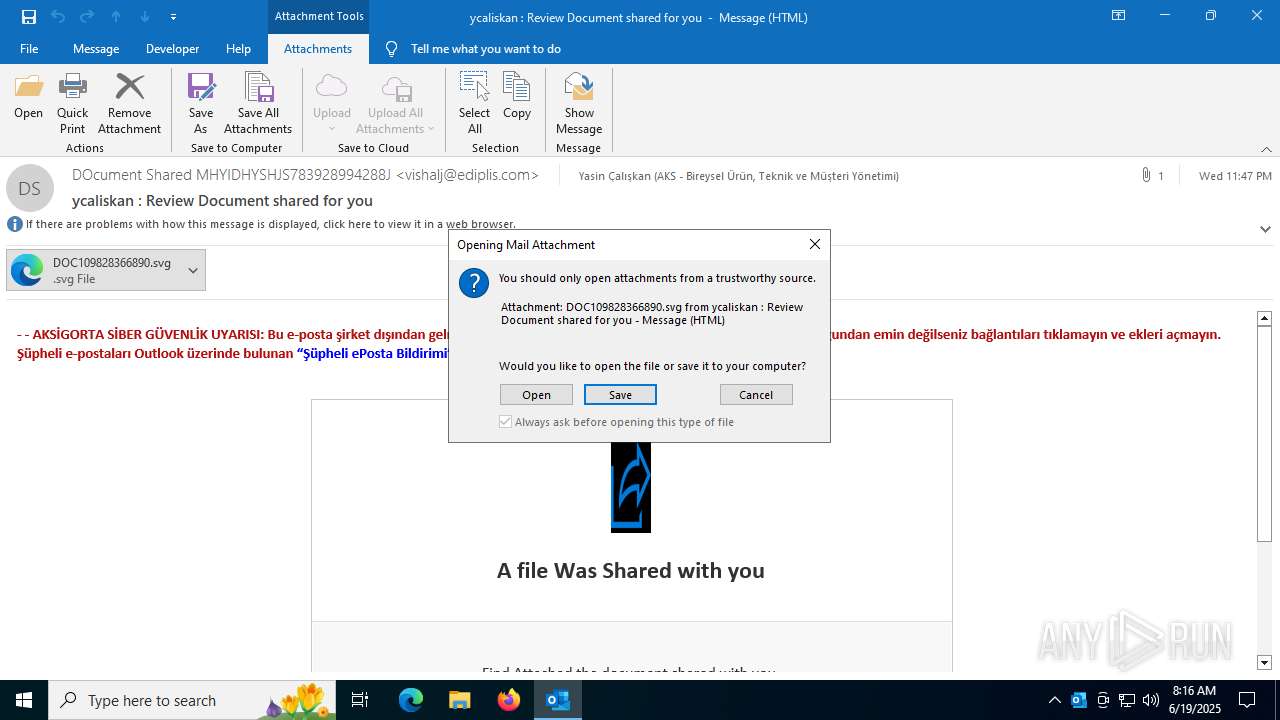Expand the message header chevron
Screen dimensions: 1280x720
(x=1265, y=229)
